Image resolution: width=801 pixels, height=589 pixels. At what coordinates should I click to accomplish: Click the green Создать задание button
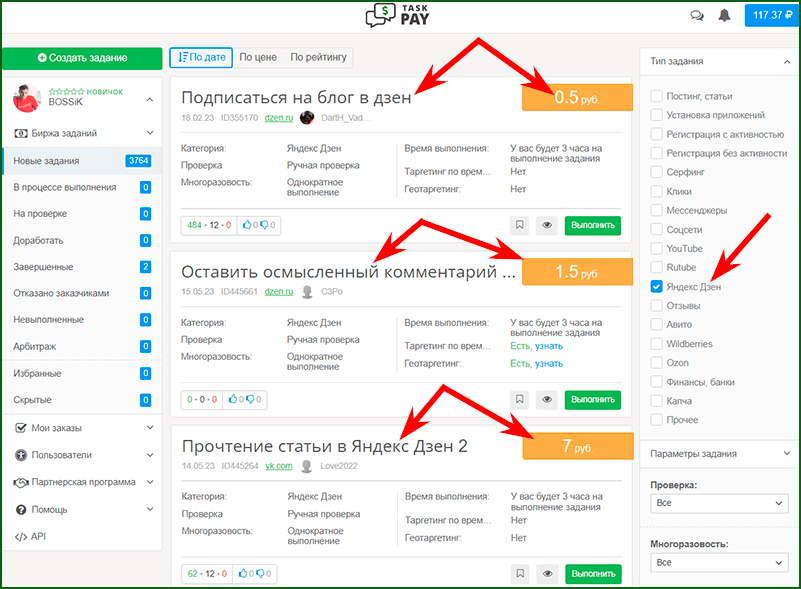pyautogui.click(x=82, y=58)
